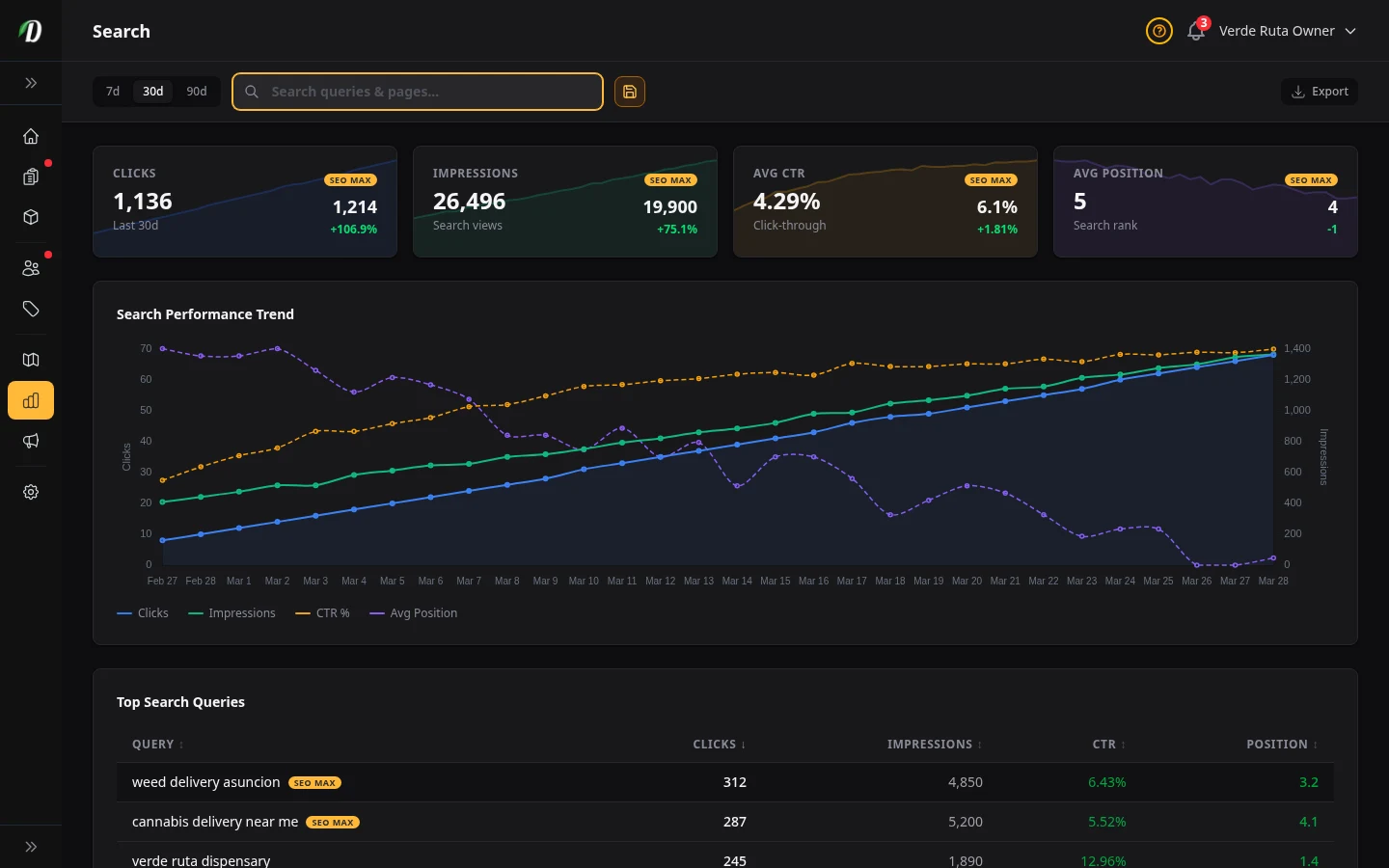This screenshot has height=868, width=1389.
Task: Open the Verde Ruta Owner account dropdown
Action: (x=1287, y=31)
